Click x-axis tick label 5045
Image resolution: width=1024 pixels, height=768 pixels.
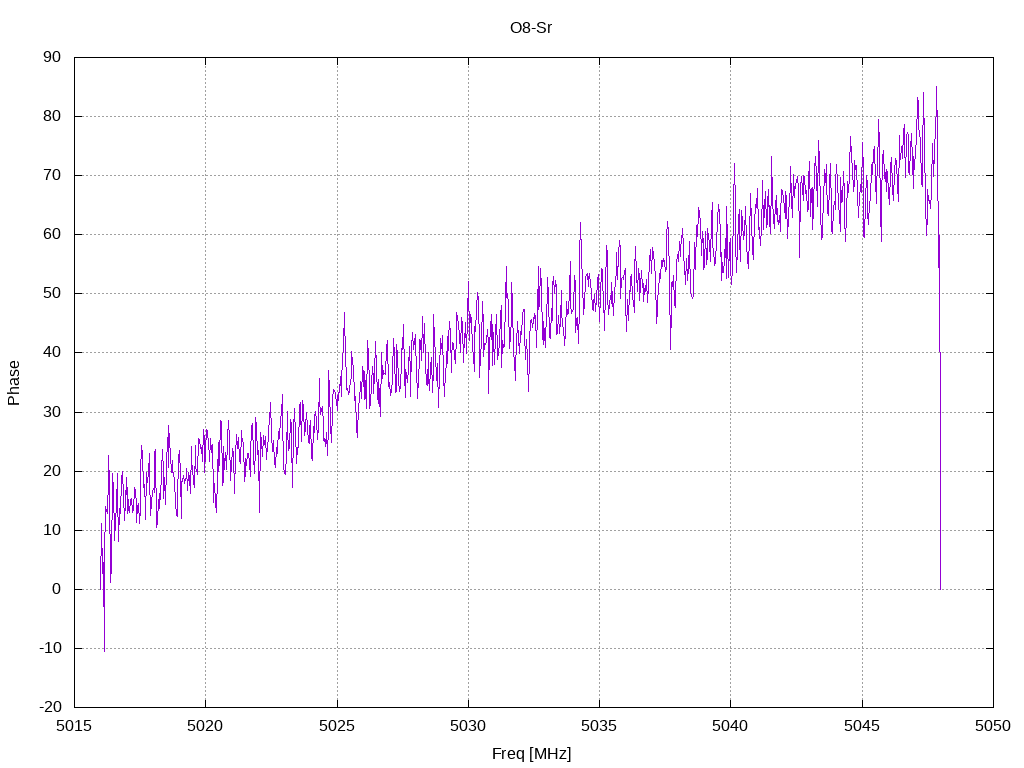tap(862, 726)
